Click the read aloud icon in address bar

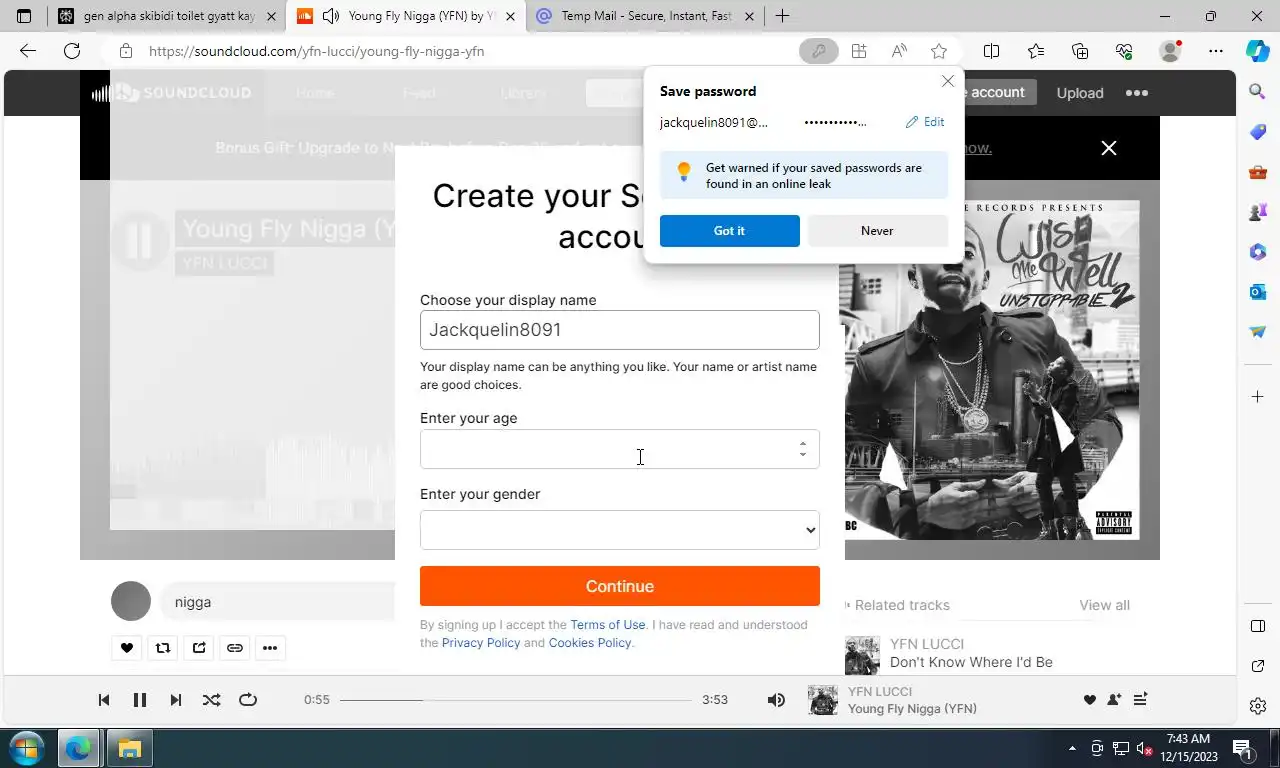click(x=899, y=51)
